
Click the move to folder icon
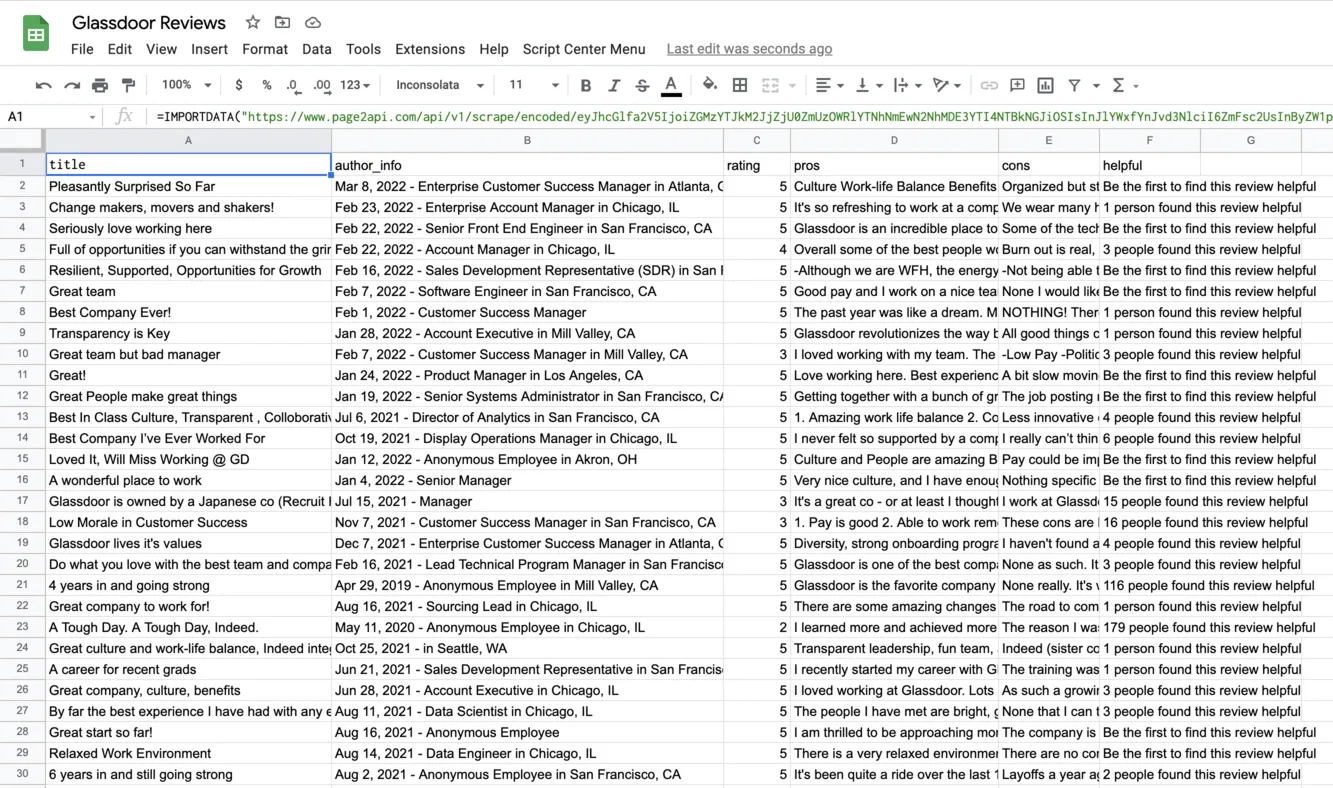pos(283,22)
